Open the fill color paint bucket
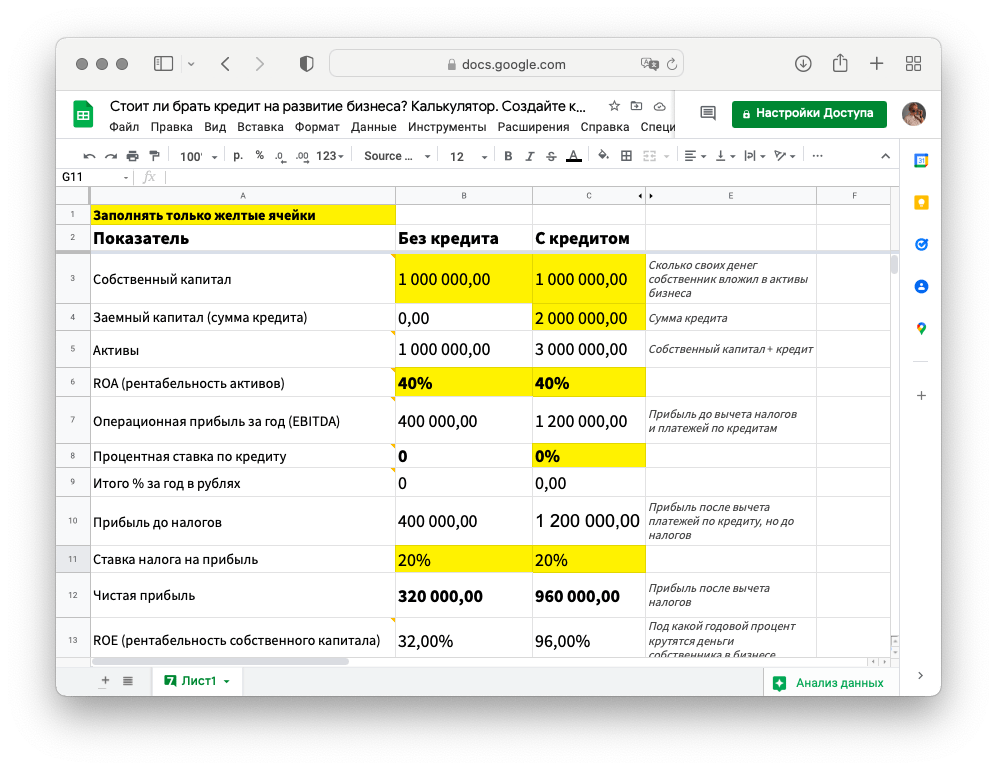The height and width of the screenshot is (770, 997). point(602,156)
